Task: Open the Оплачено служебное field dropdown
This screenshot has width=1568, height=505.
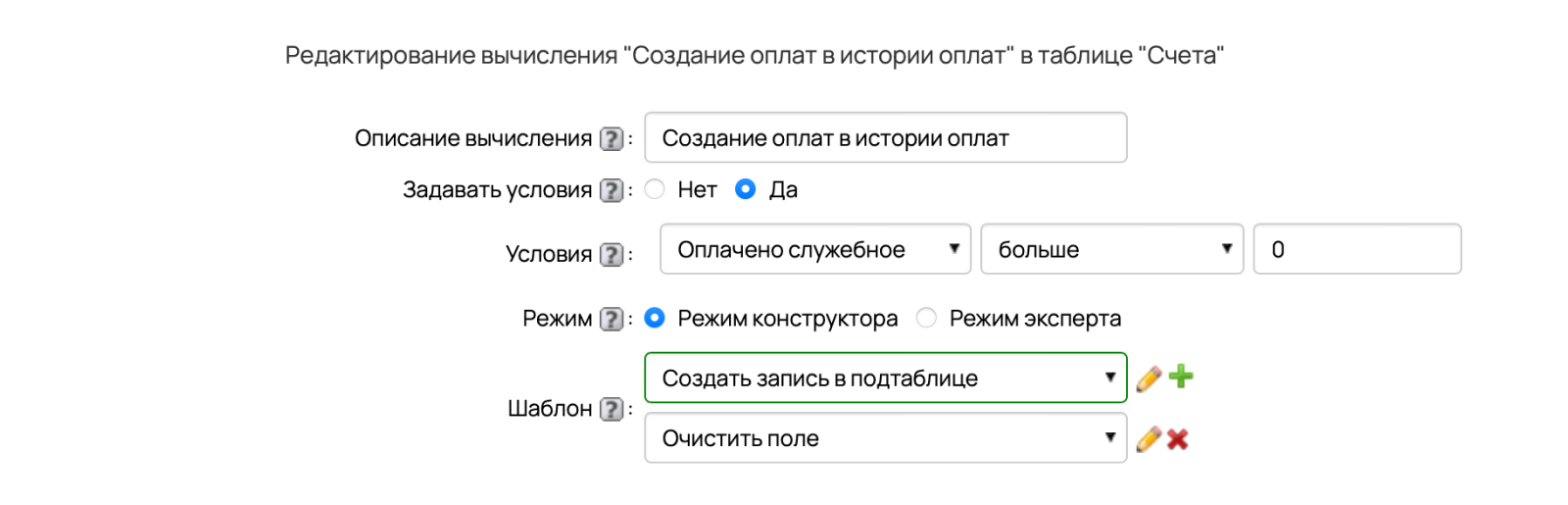Action: [815, 249]
